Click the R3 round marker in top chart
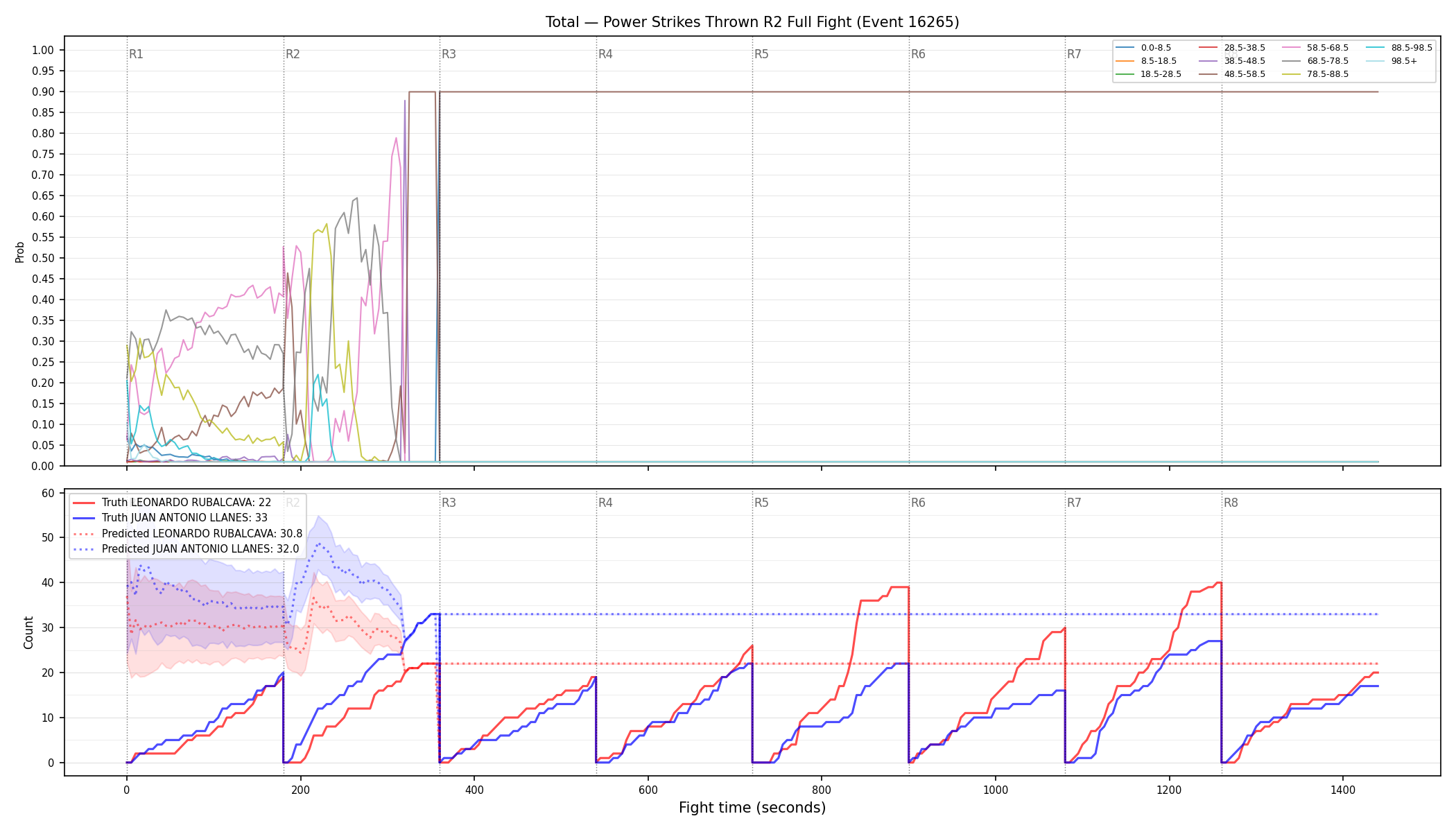Viewport: 1456px width, 832px height. (449, 54)
